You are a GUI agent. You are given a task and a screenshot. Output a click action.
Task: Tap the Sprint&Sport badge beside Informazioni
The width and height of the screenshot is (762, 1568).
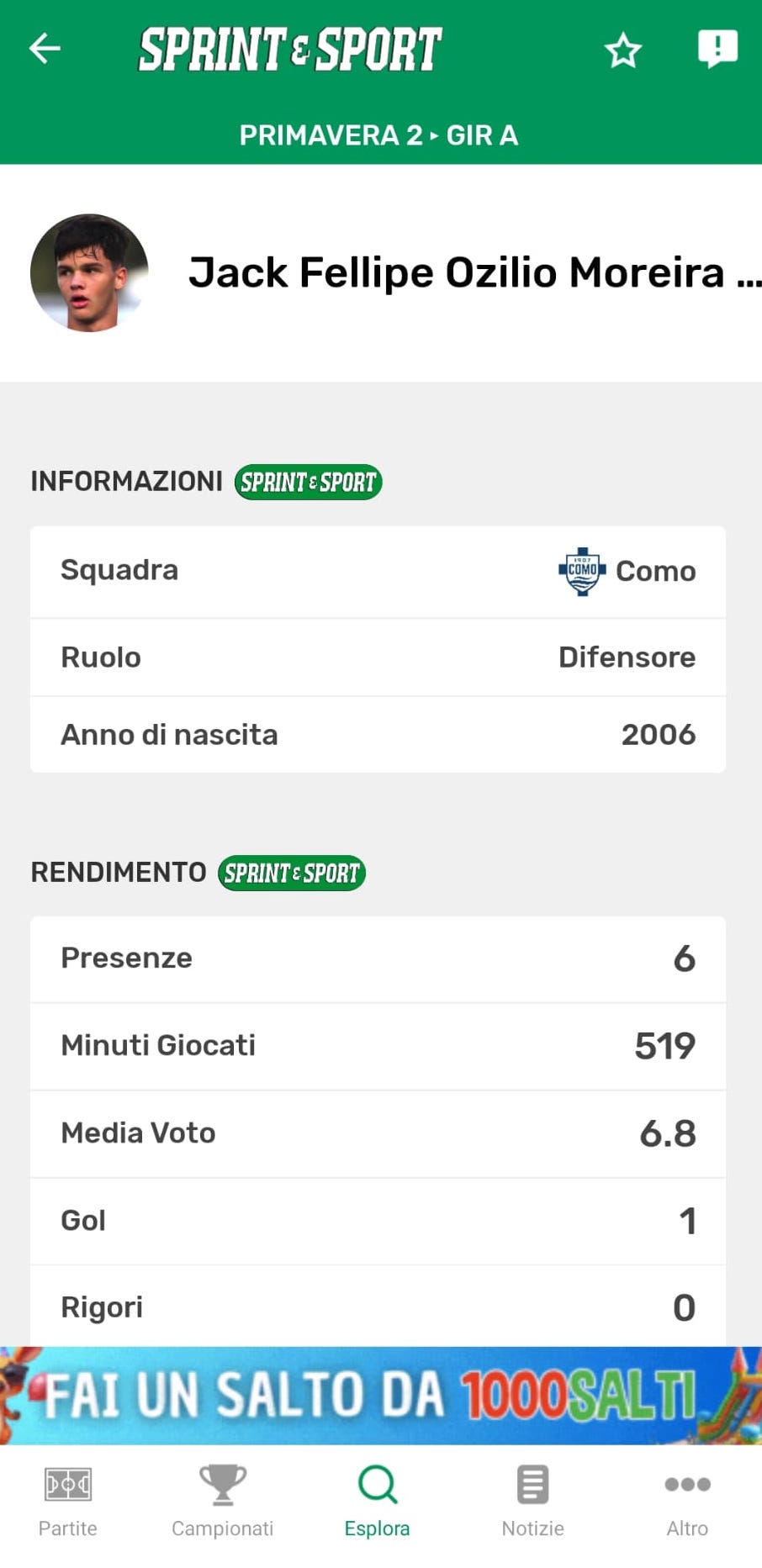tap(308, 483)
